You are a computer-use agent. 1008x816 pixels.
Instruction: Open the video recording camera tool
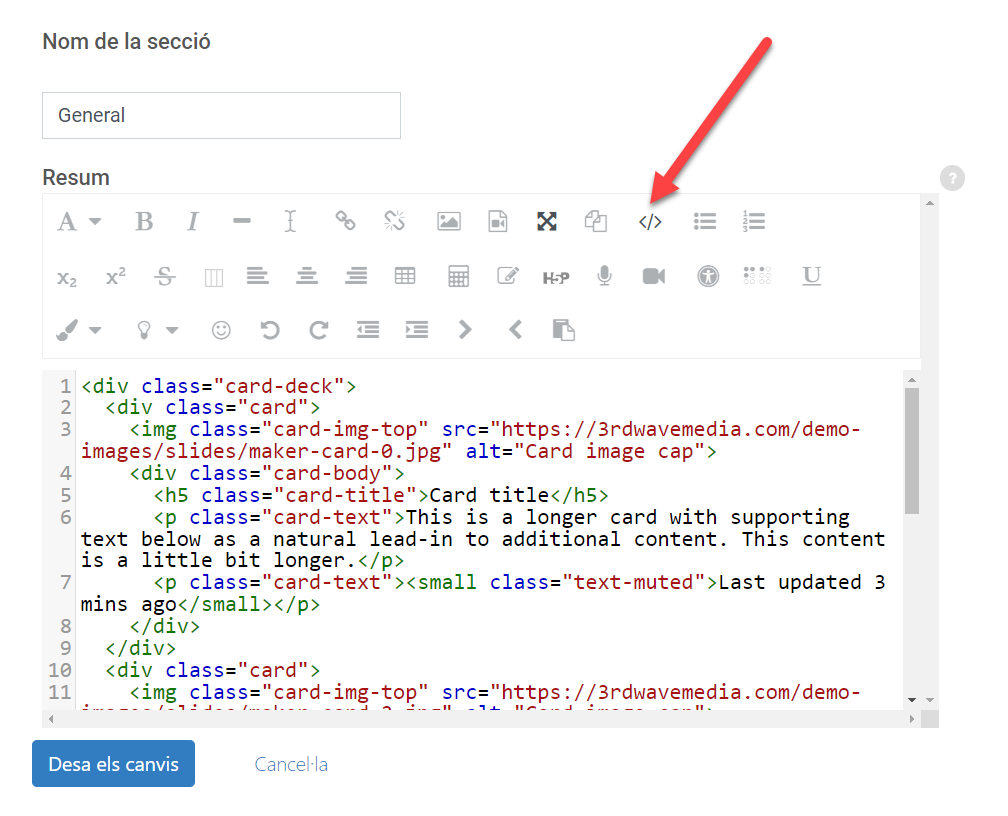point(654,276)
